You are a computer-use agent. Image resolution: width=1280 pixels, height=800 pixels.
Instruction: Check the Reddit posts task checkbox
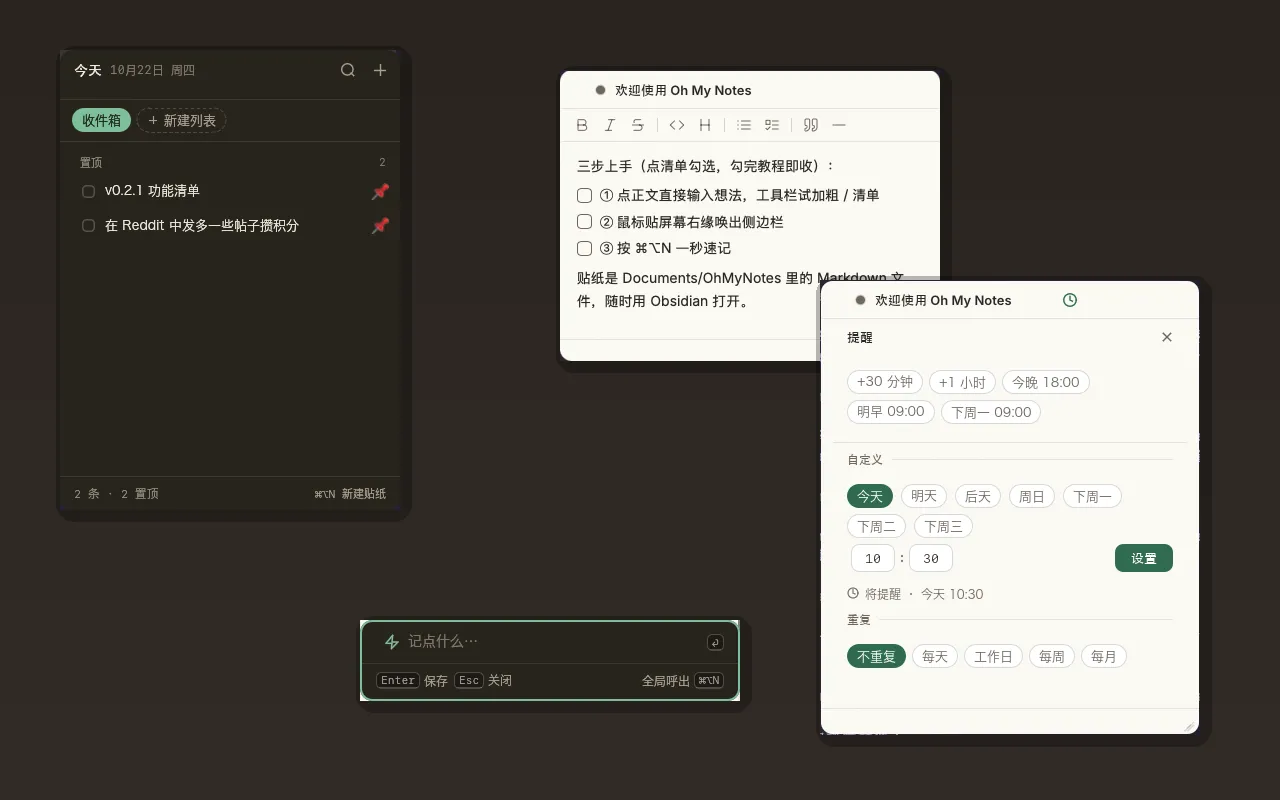[88, 226]
